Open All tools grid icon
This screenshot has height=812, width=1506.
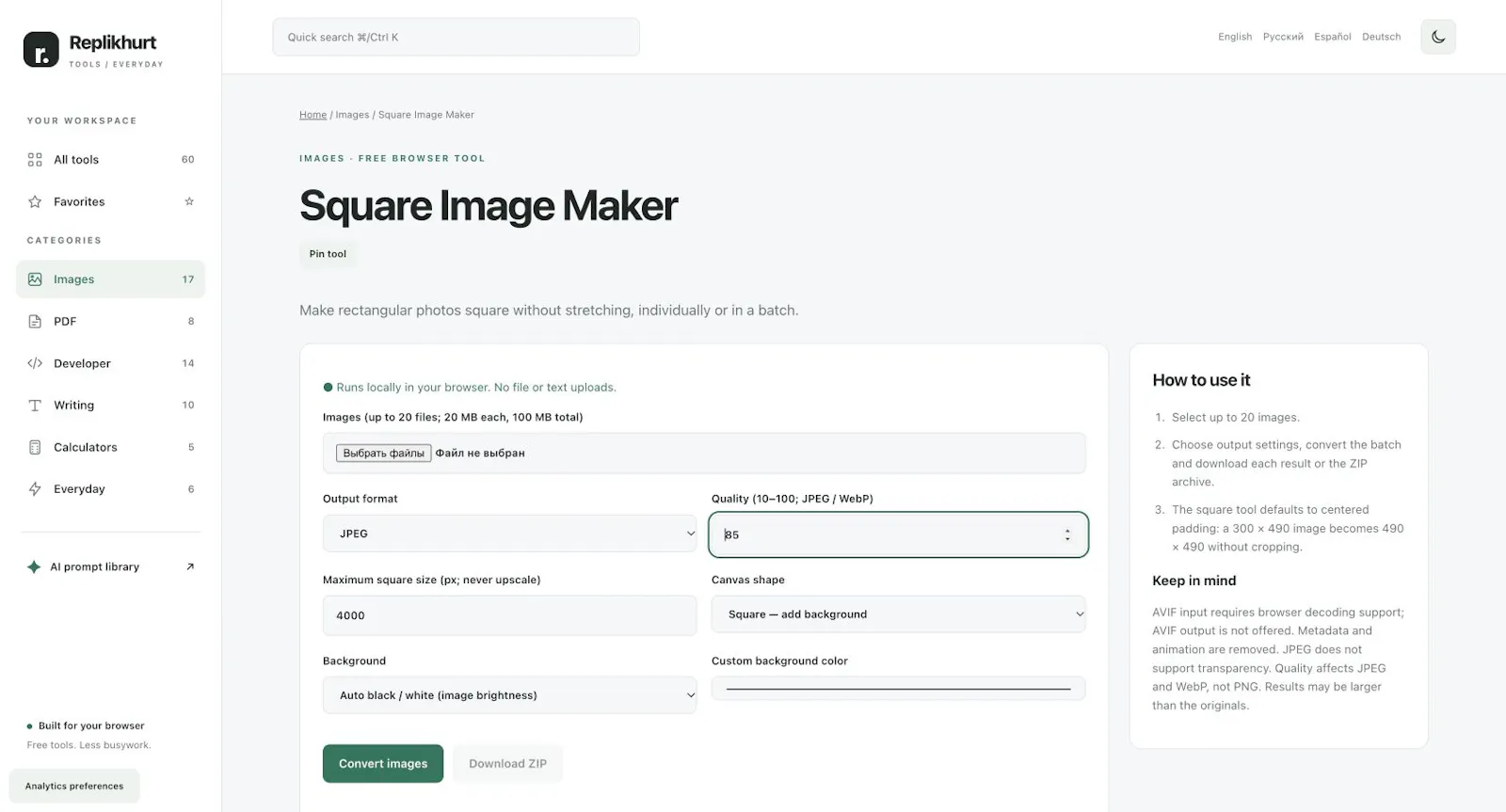click(x=35, y=160)
